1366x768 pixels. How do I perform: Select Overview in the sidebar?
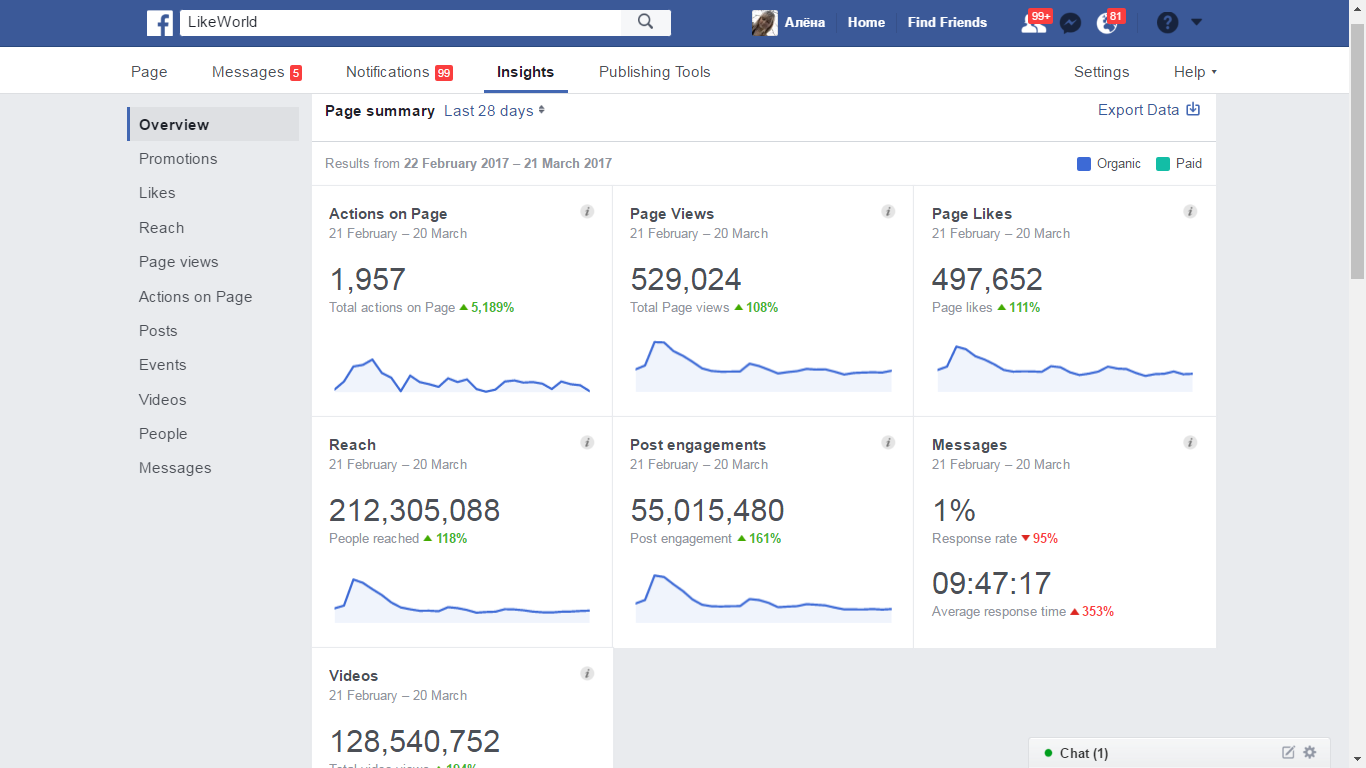(x=213, y=125)
